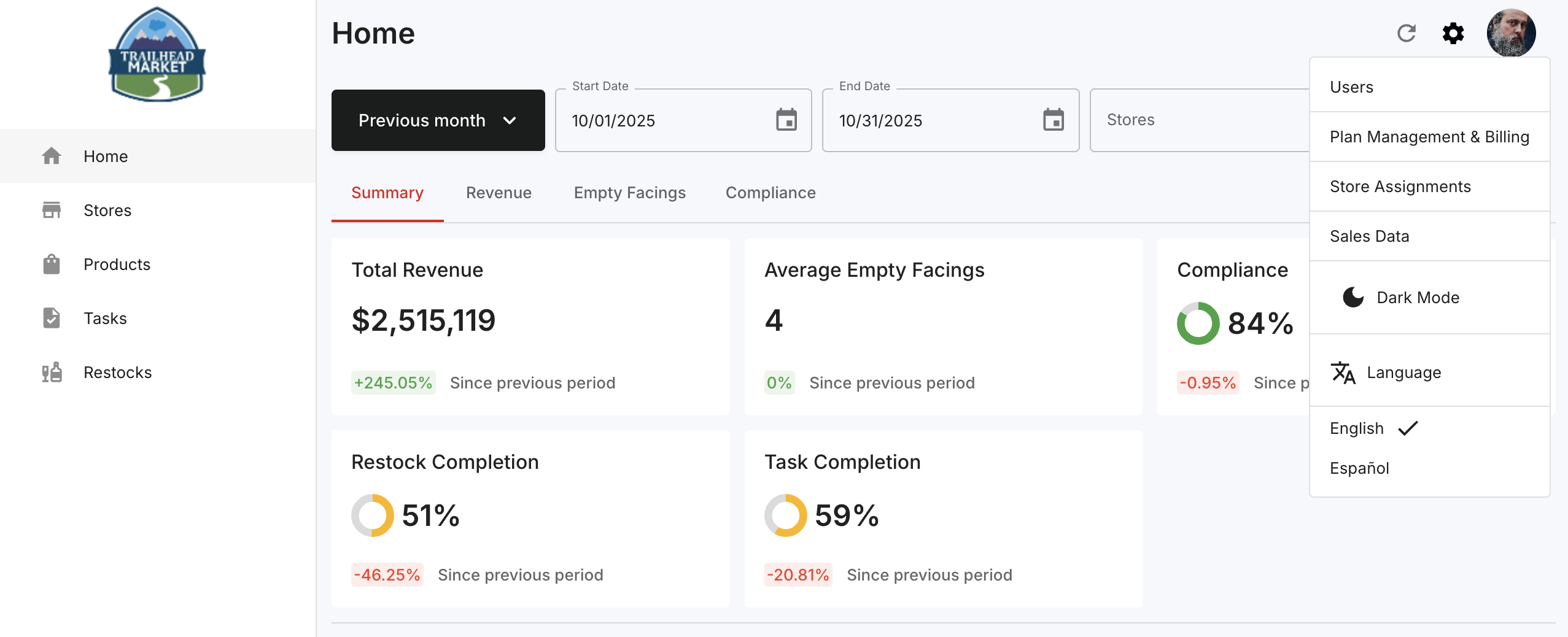Collapse the Language section in the menu

click(x=1429, y=373)
